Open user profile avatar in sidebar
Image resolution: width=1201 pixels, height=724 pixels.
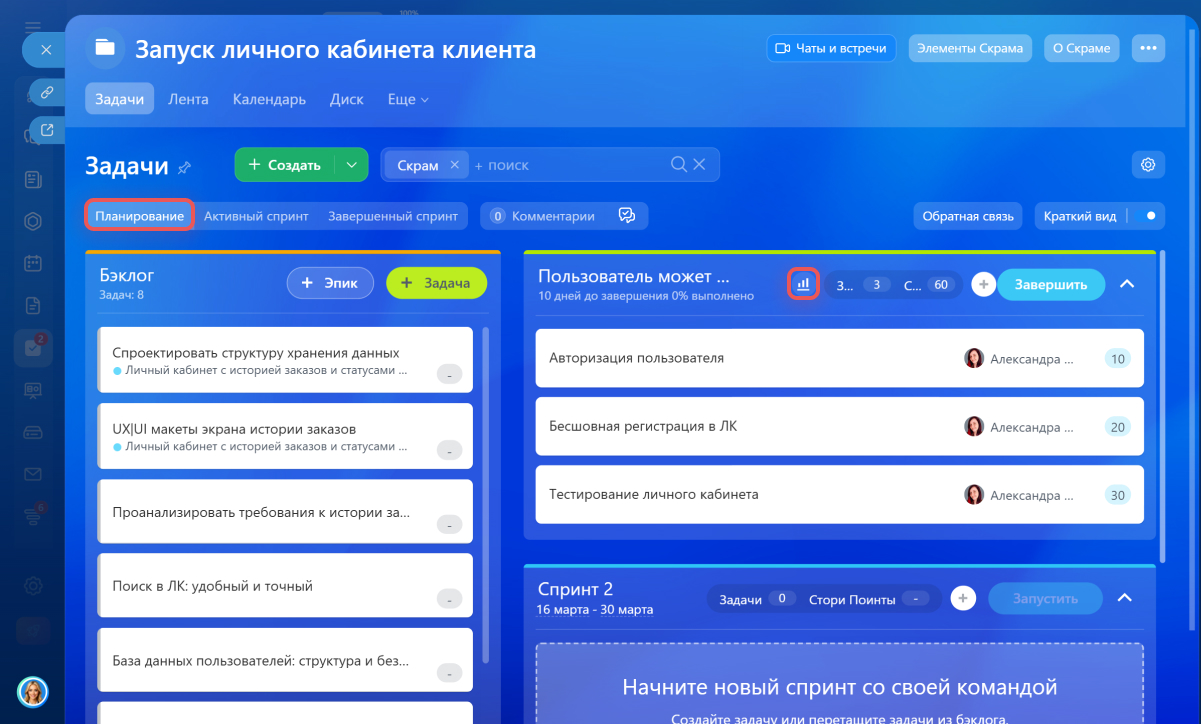(32, 691)
